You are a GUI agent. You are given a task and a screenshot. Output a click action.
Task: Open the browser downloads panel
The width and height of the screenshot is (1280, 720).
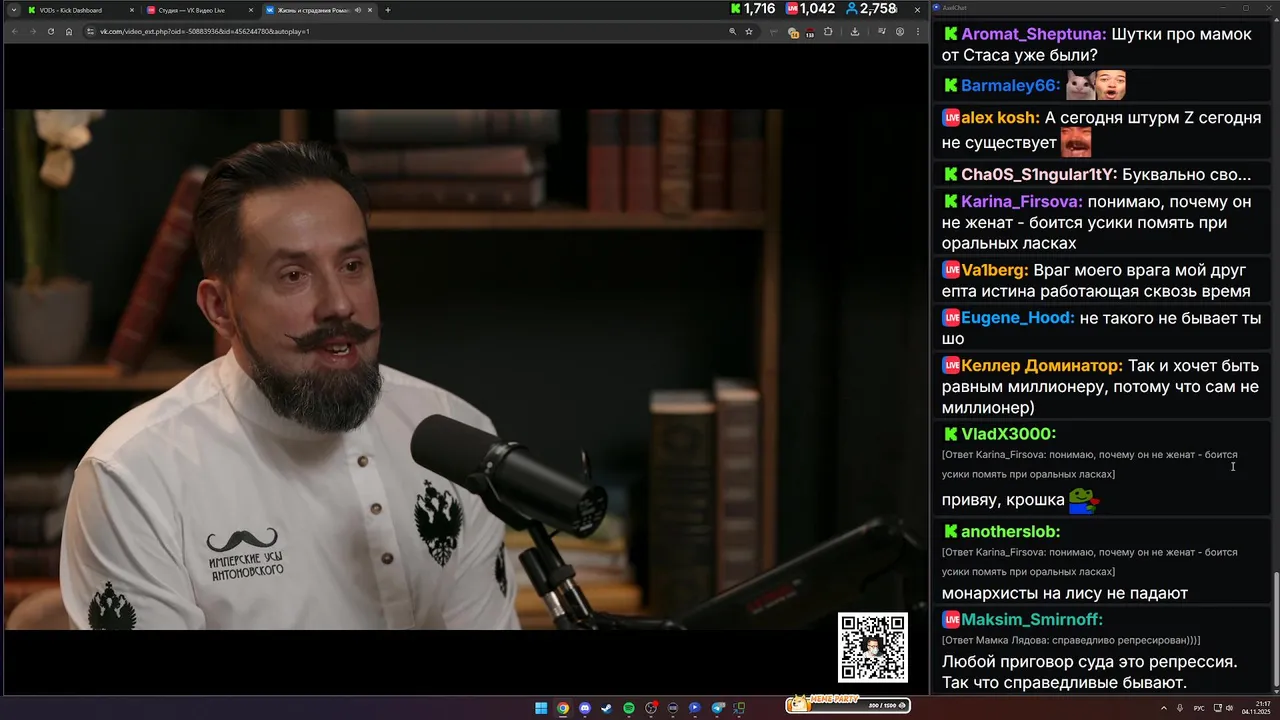pyautogui.click(x=855, y=31)
